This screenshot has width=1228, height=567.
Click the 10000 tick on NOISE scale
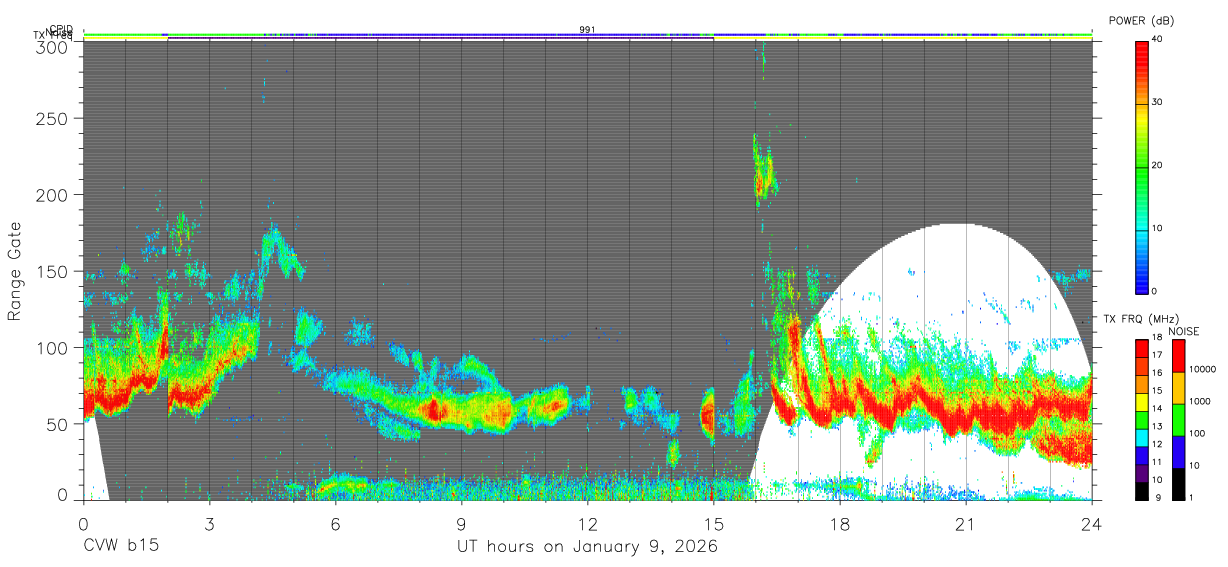[x=1202, y=370]
